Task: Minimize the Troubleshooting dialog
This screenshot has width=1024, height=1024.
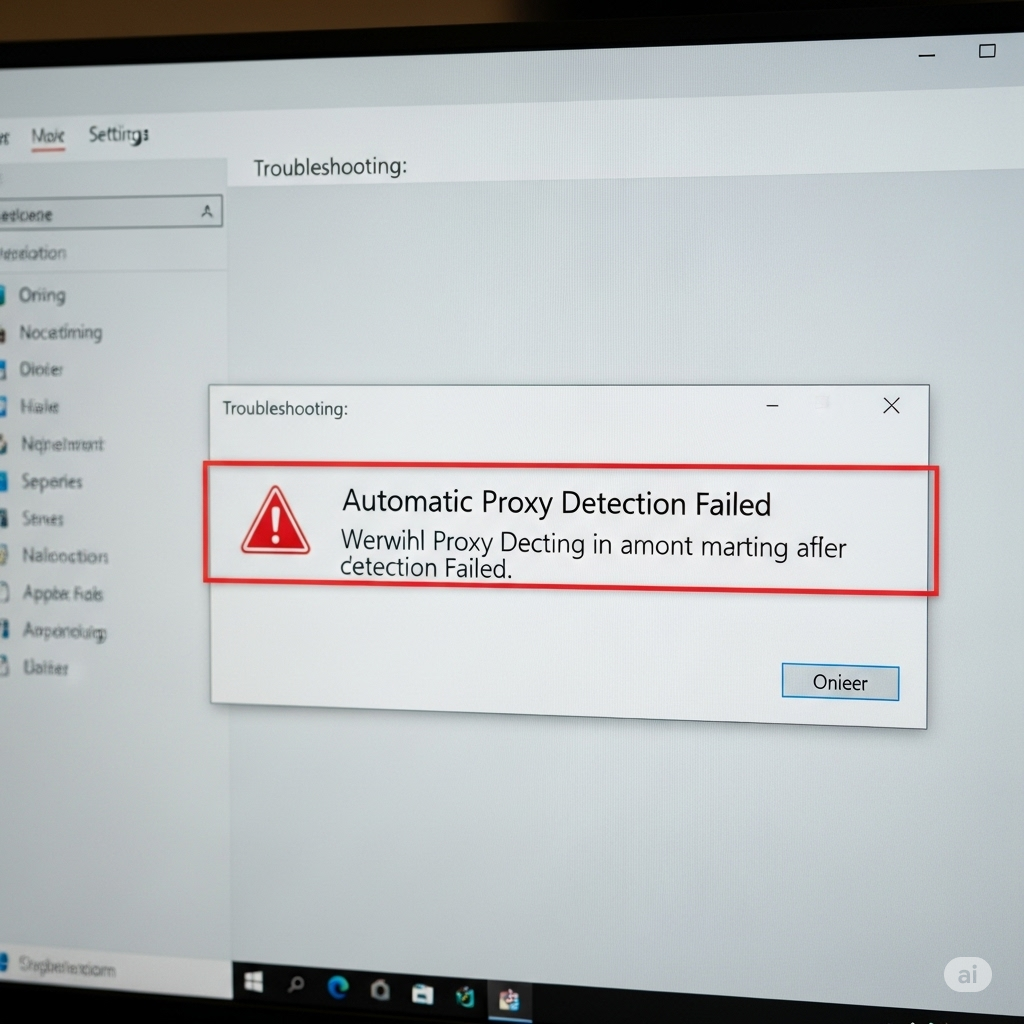Action: (x=772, y=406)
